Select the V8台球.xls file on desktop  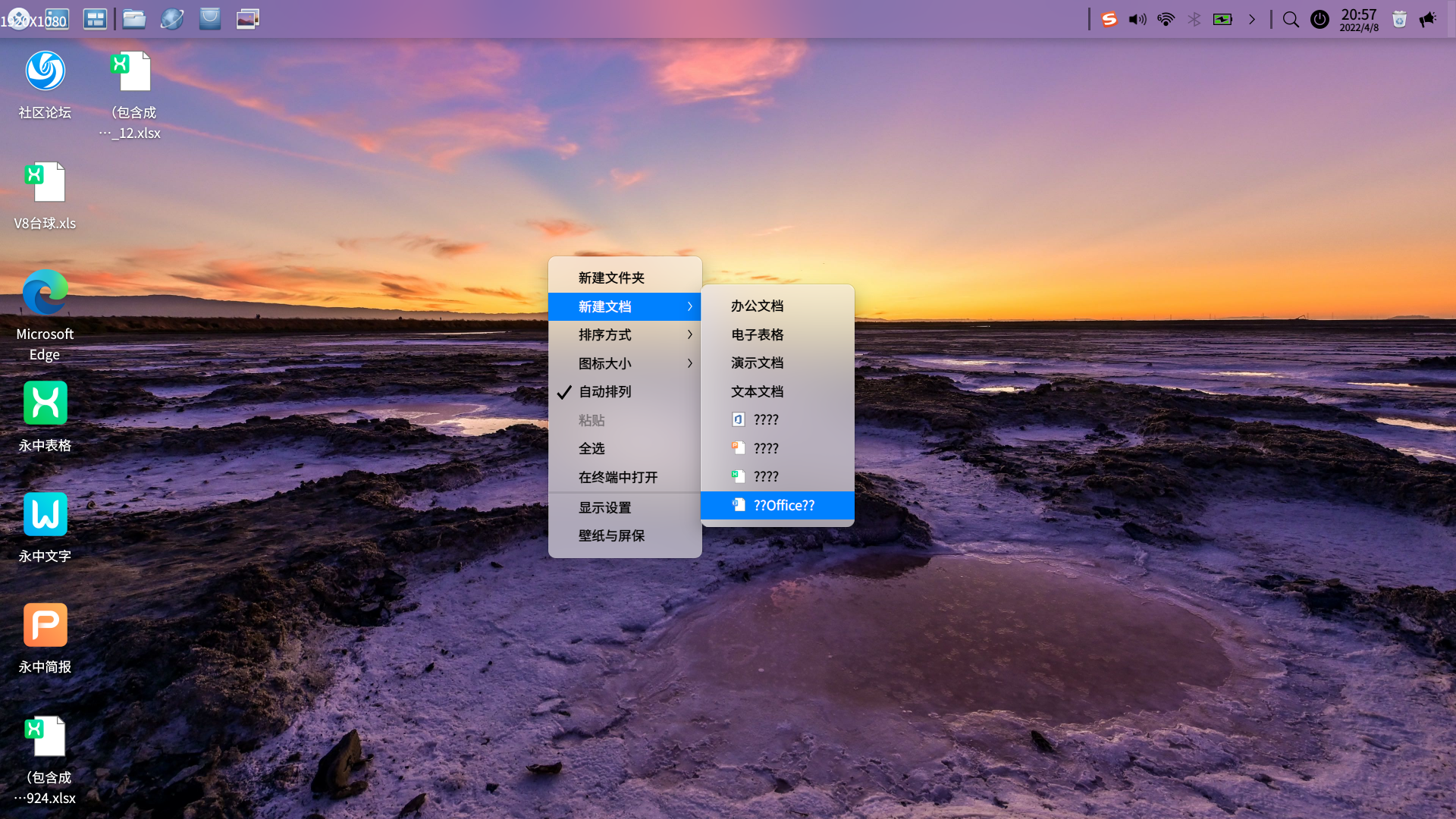pos(45,182)
